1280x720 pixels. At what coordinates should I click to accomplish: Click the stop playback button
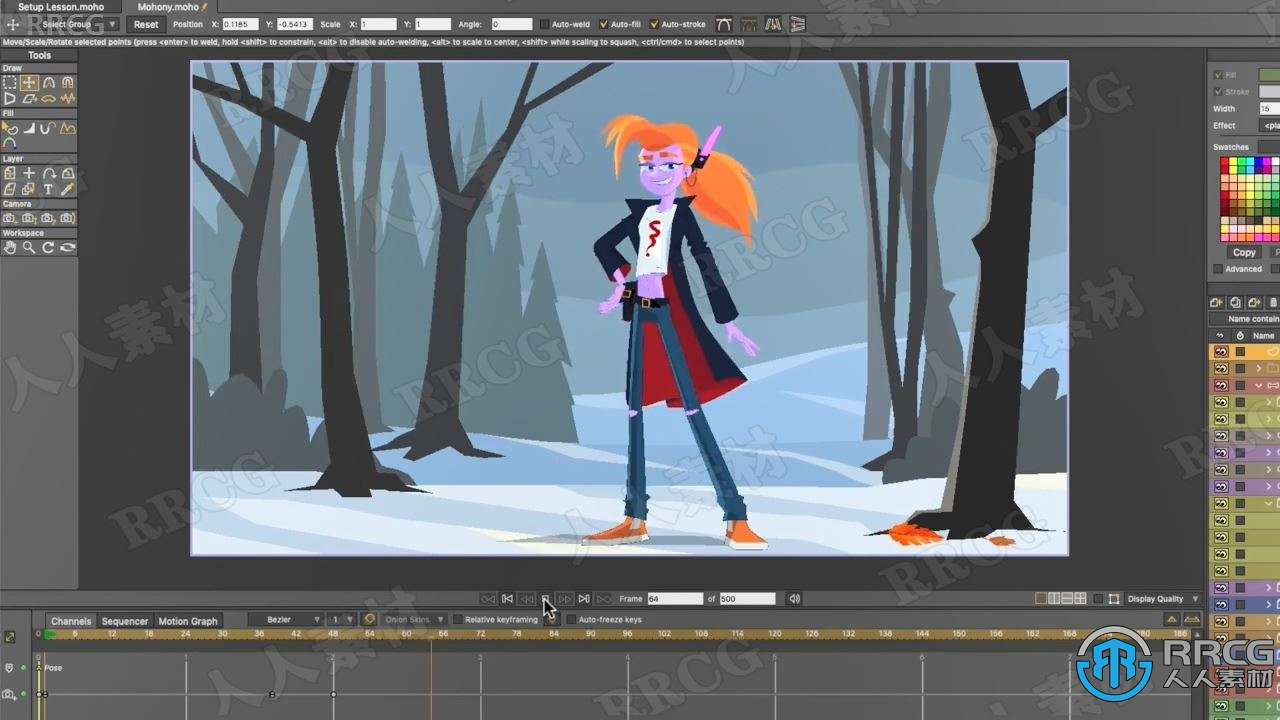pyautogui.click(x=546, y=599)
